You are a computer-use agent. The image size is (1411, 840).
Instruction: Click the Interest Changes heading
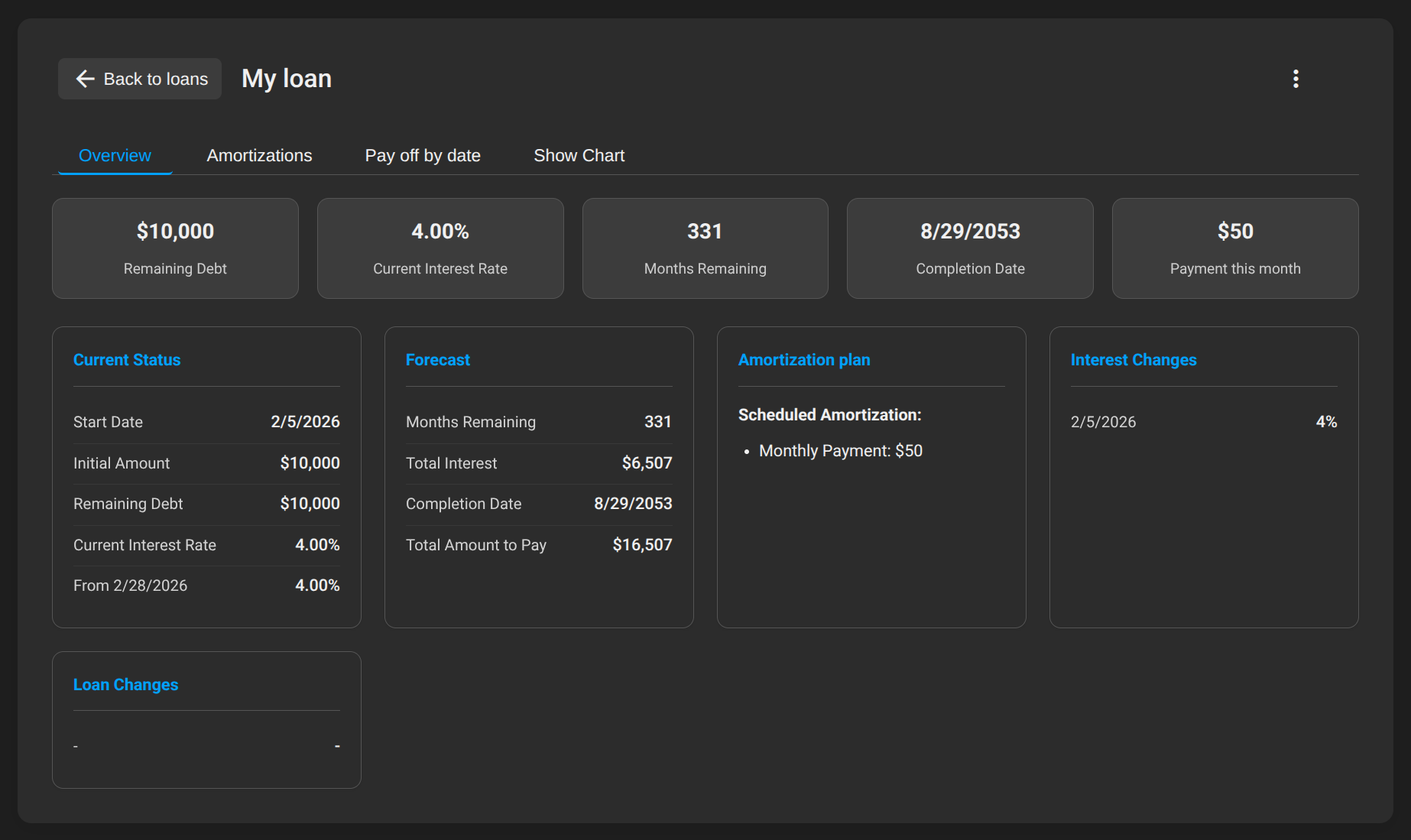tap(1134, 359)
